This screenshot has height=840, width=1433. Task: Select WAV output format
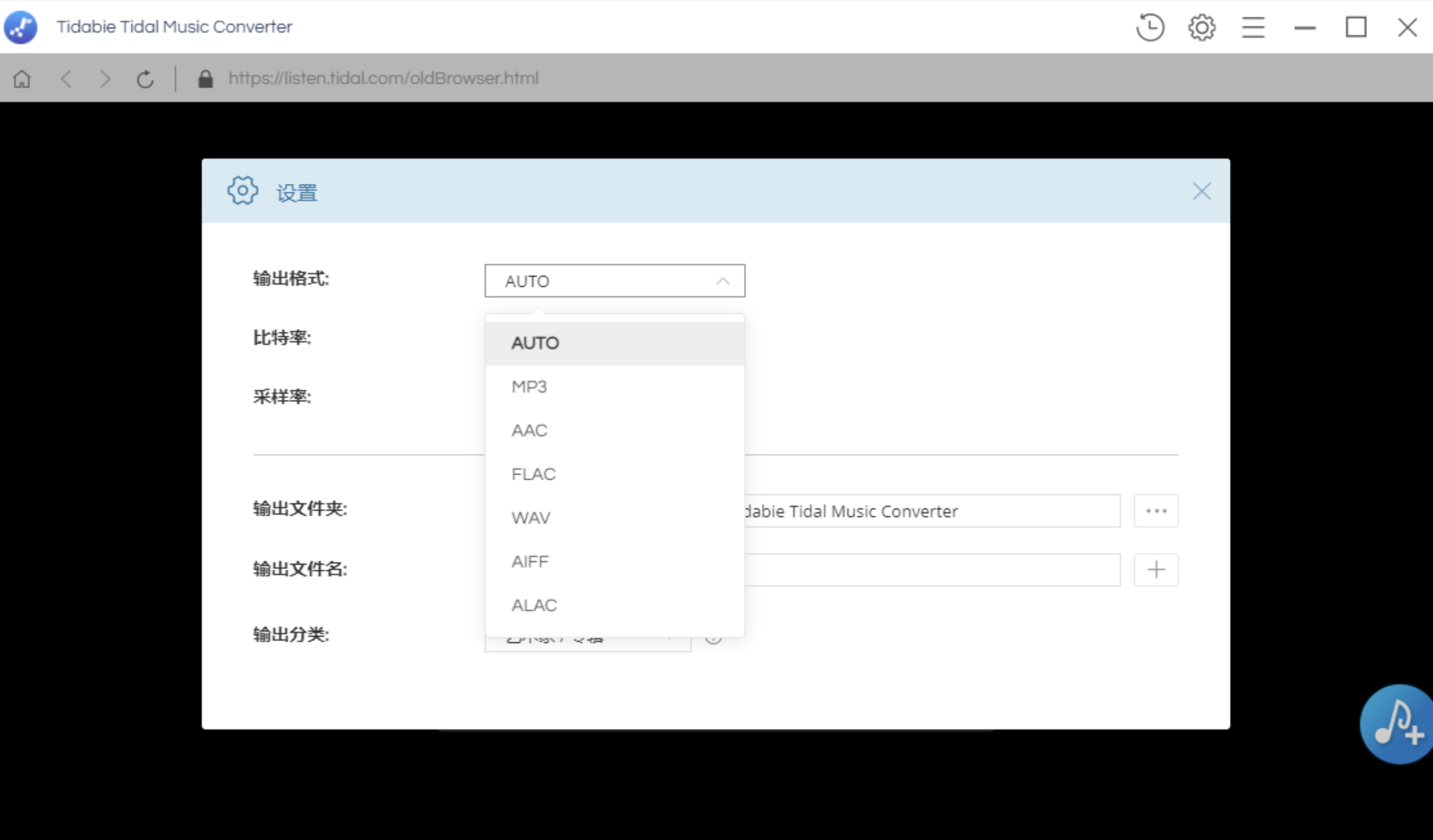pyautogui.click(x=615, y=518)
